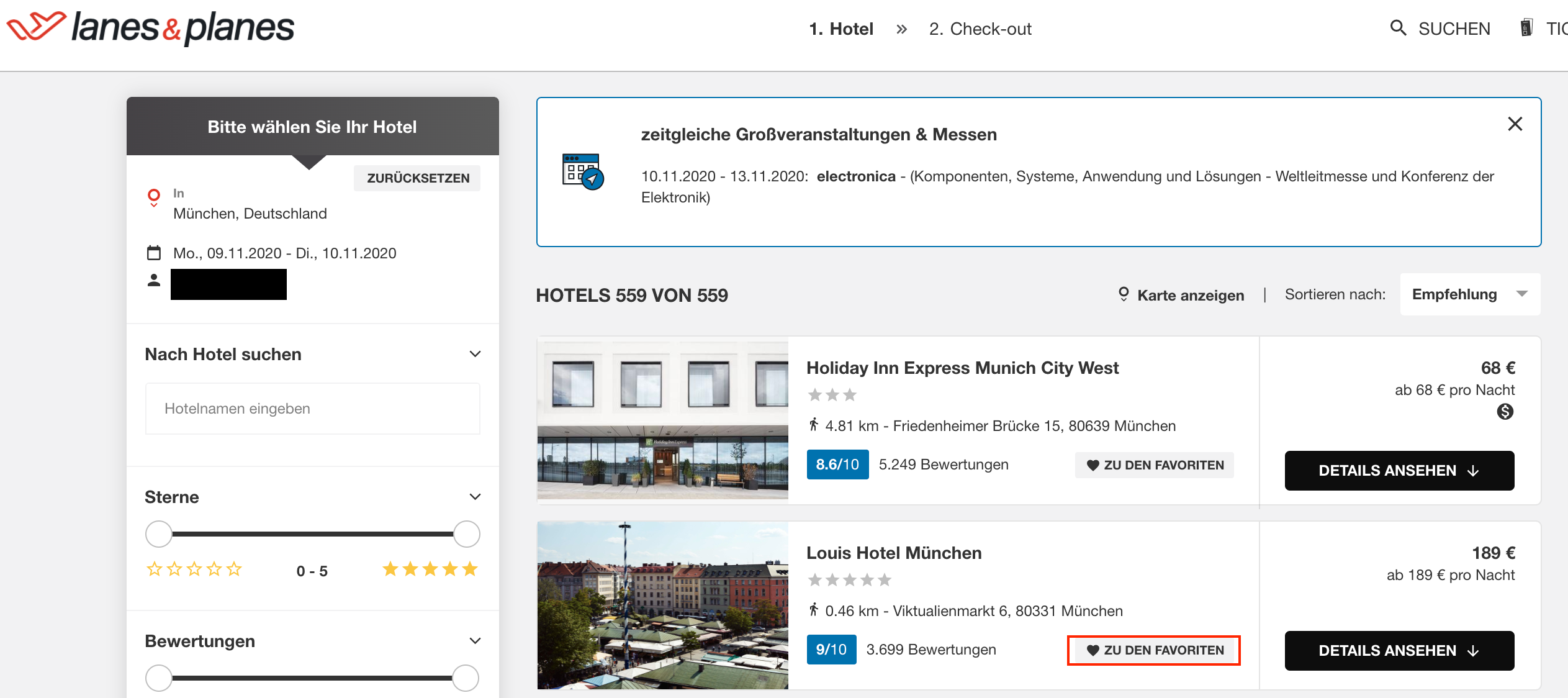The height and width of the screenshot is (698, 1568).
Task: Click the 3.699 Bewertungen text
Action: 931,650
